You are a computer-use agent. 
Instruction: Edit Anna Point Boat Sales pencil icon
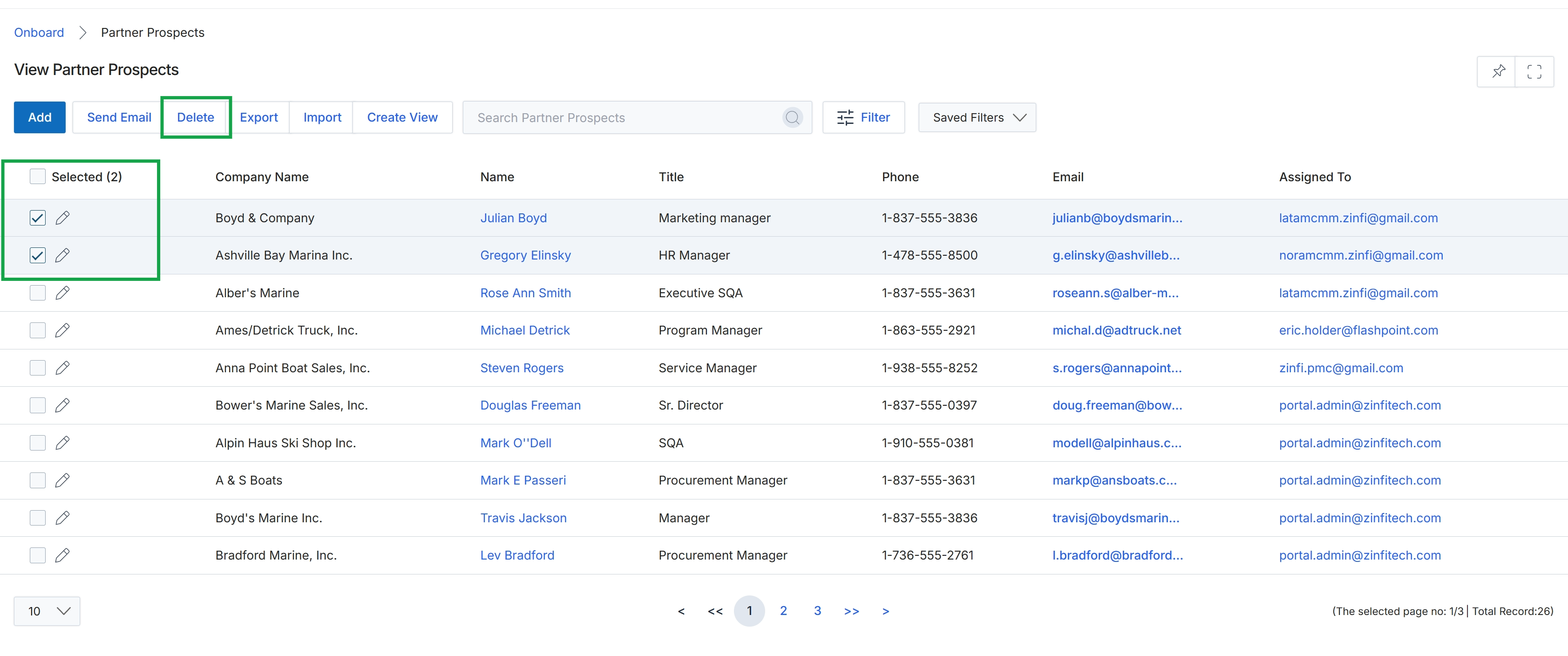(62, 368)
